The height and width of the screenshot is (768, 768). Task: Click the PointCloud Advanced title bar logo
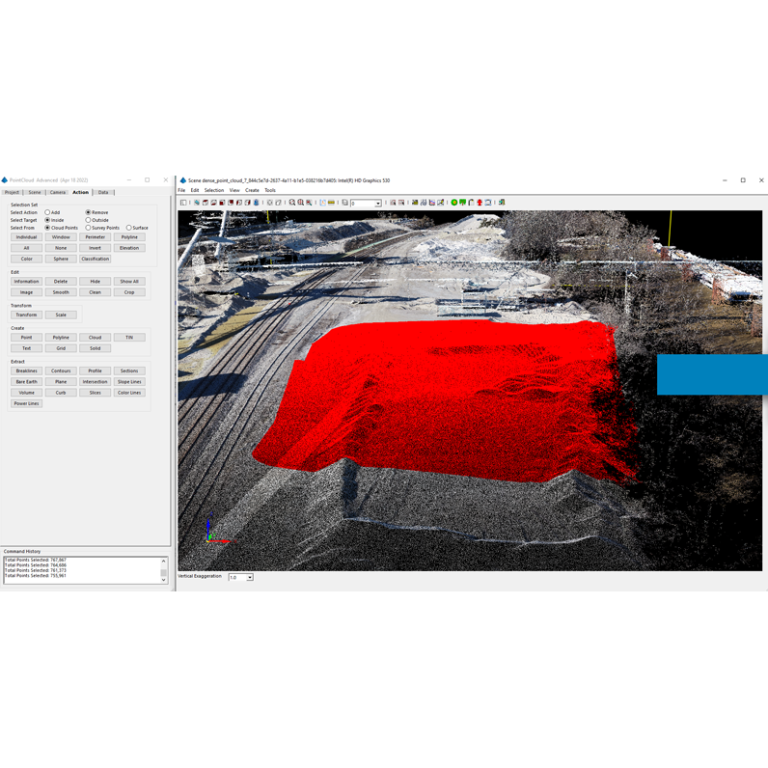click(x=4, y=180)
